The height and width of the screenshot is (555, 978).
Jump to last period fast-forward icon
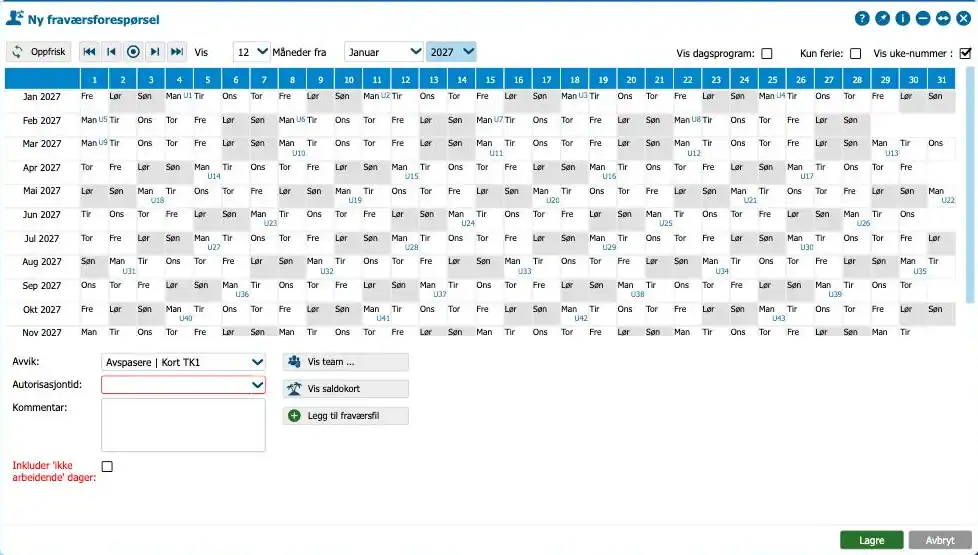coord(177,52)
